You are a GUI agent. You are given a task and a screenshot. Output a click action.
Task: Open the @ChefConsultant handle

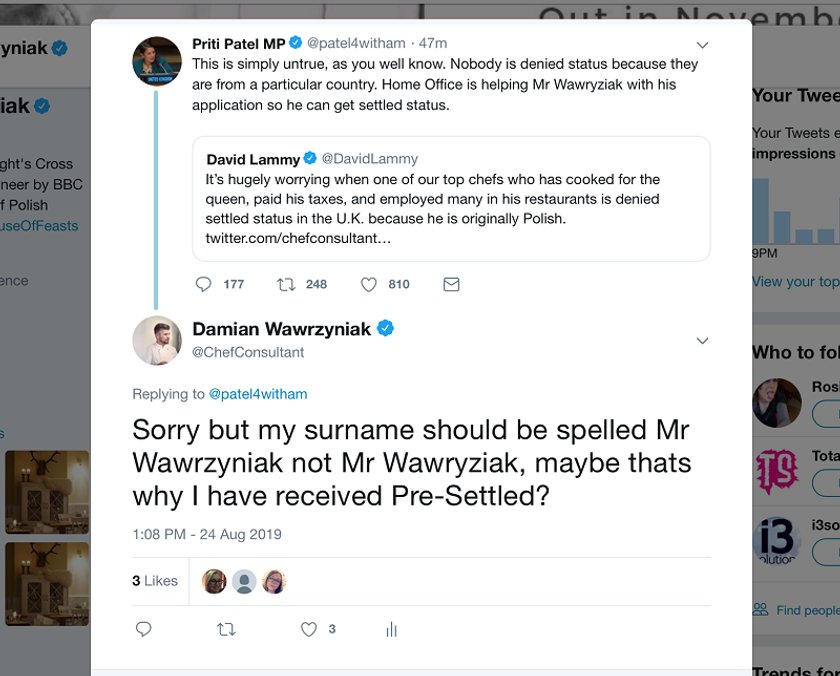coord(248,352)
